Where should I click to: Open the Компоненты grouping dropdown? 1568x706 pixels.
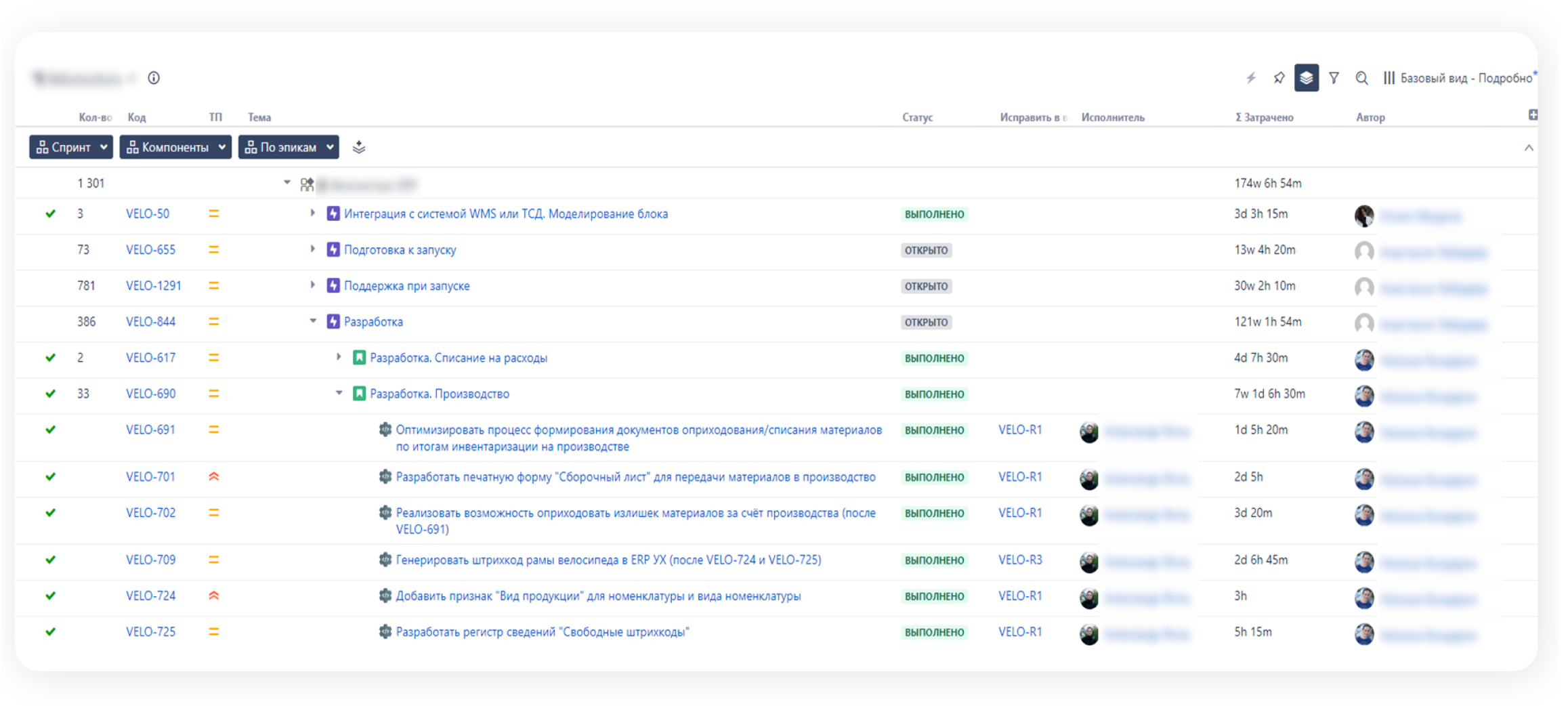(x=175, y=147)
